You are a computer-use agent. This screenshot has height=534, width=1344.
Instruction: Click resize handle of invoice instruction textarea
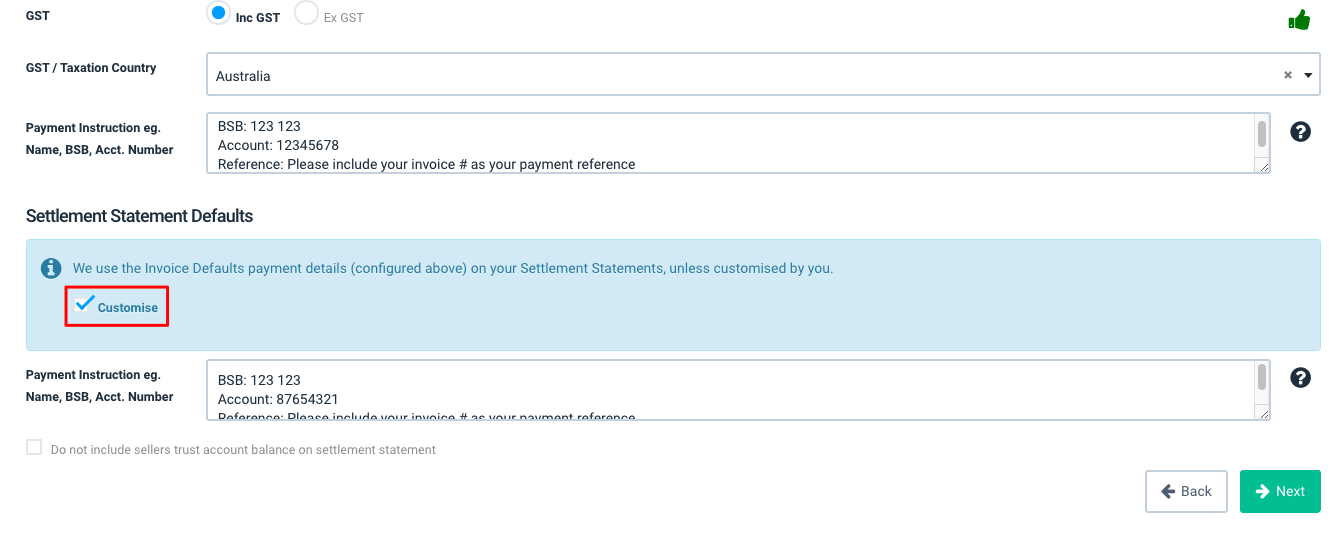[1264, 166]
